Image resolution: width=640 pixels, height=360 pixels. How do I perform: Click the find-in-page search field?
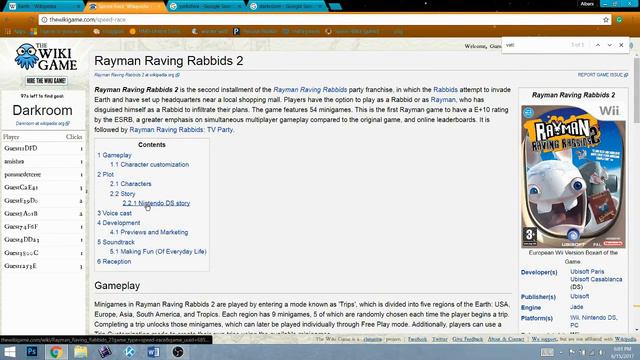[x=535, y=45]
